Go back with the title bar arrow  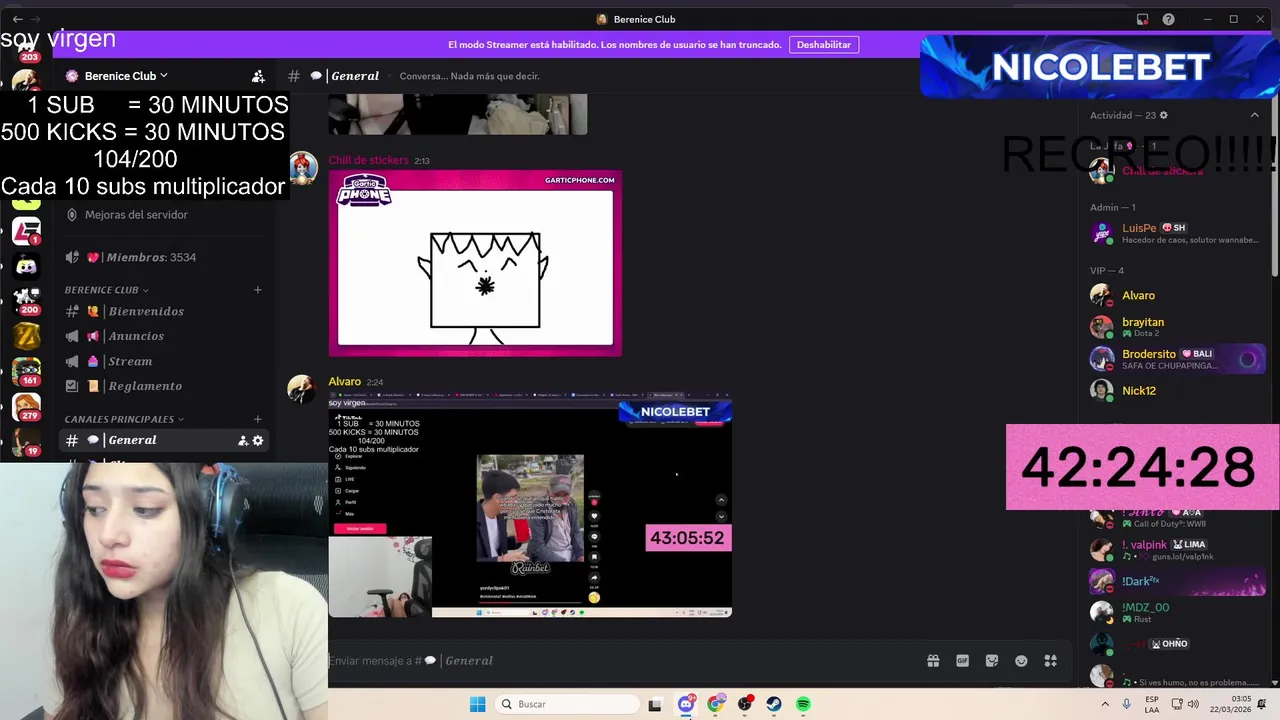[17, 19]
